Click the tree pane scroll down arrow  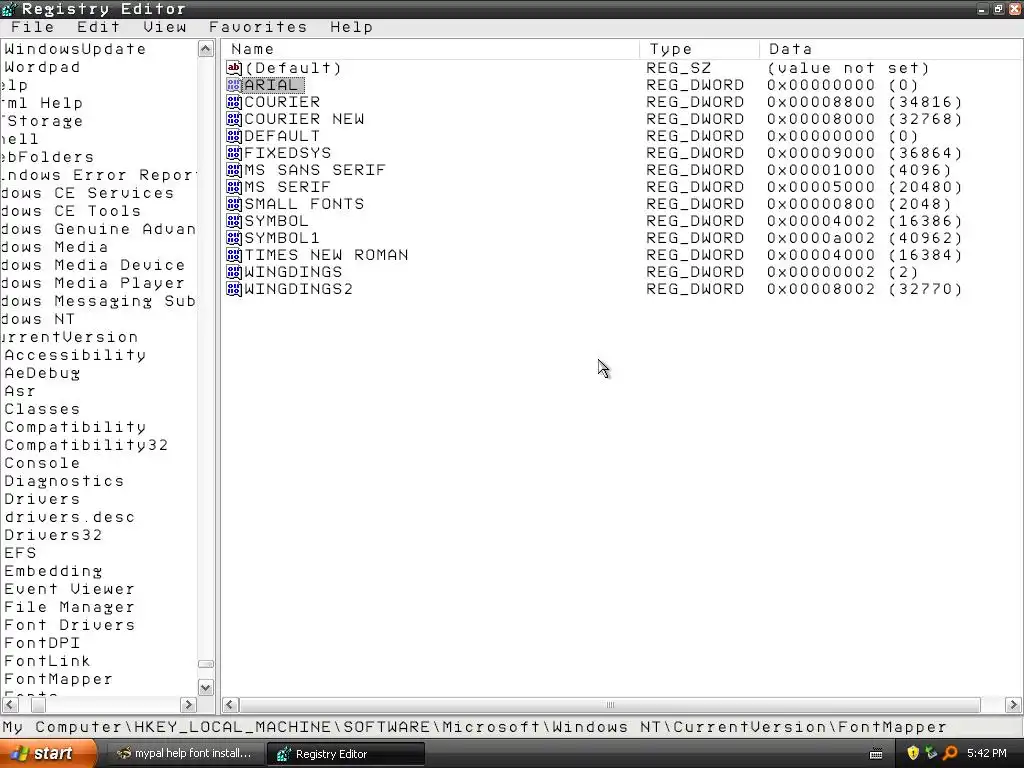[206, 688]
